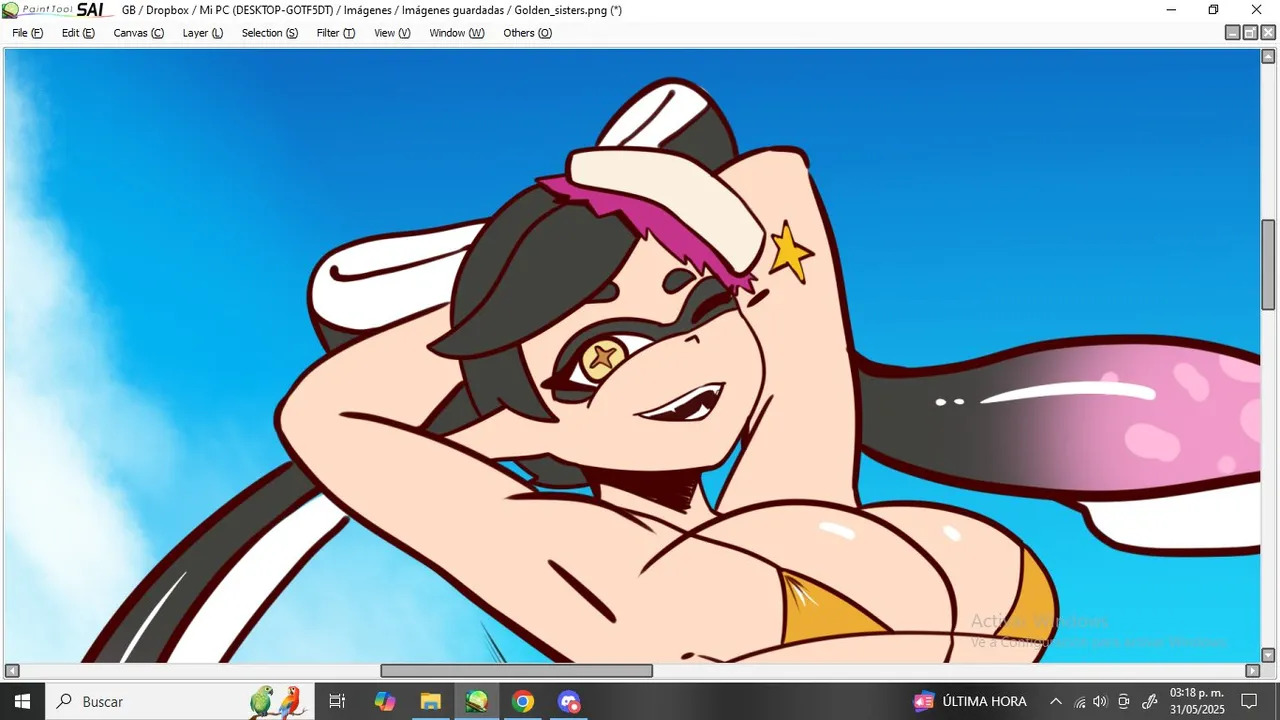Viewport: 1280px width, 720px height.
Task: Open the View menu
Action: (x=392, y=33)
